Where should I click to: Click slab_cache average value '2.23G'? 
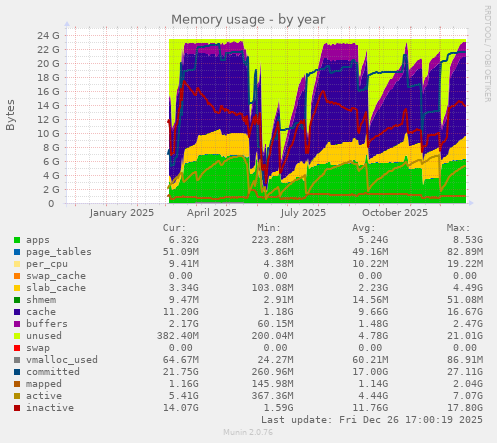point(373,288)
